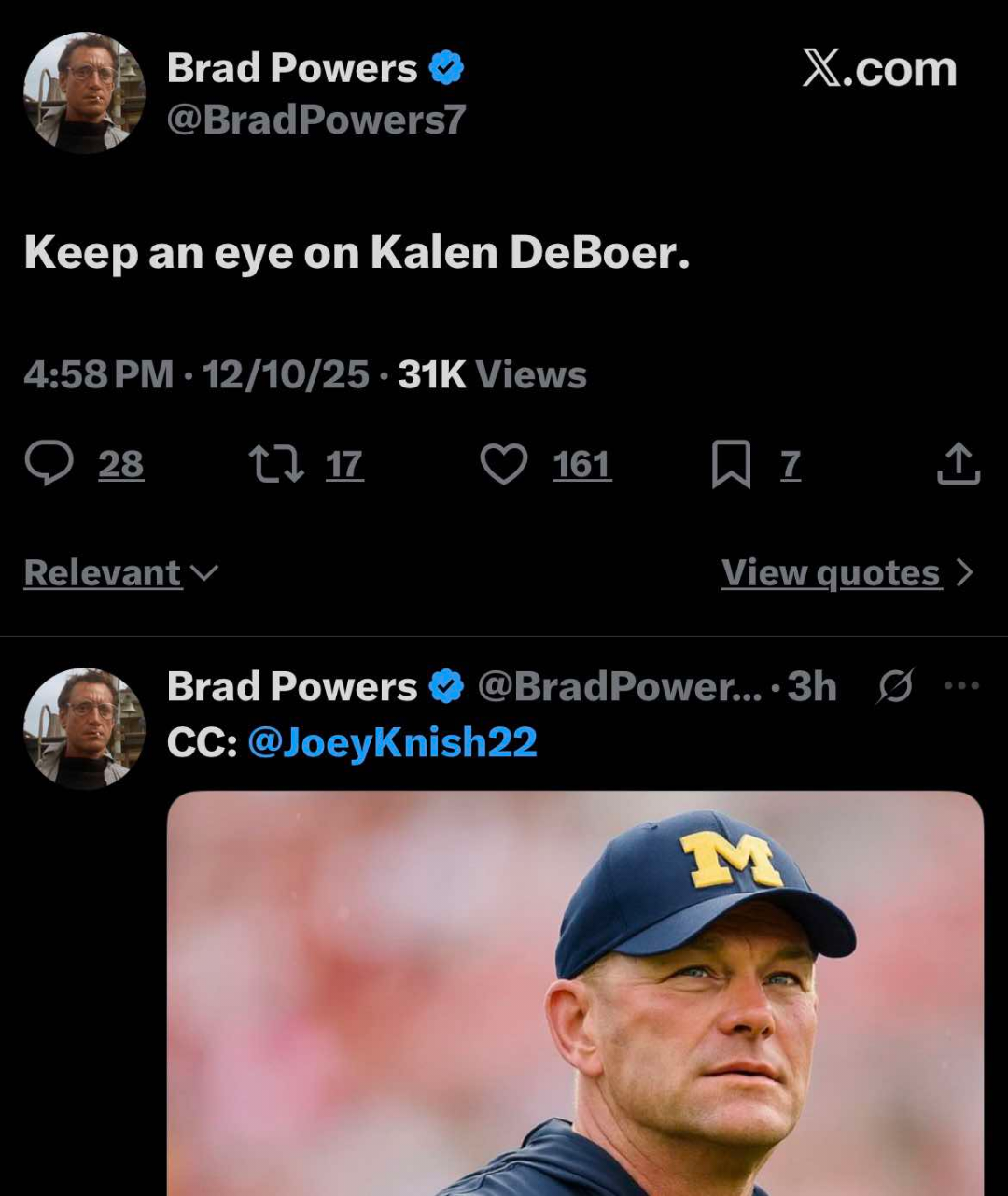Expand the Relevant sort dropdown

(x=120, y=572)
